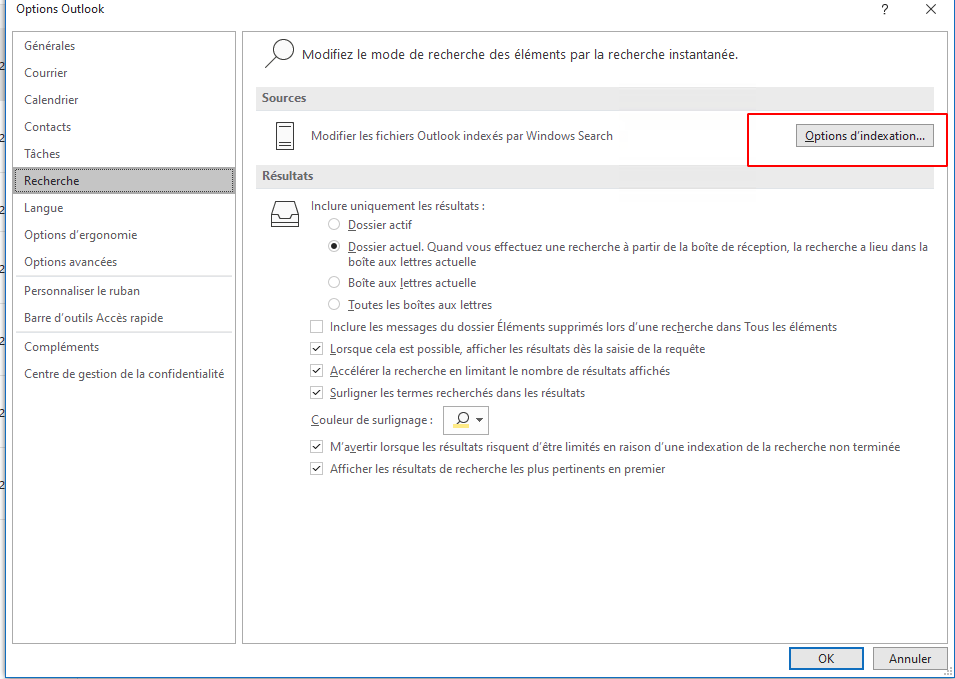Go to Options avancées section
955x679 pixels.
[x=70, y=262]
